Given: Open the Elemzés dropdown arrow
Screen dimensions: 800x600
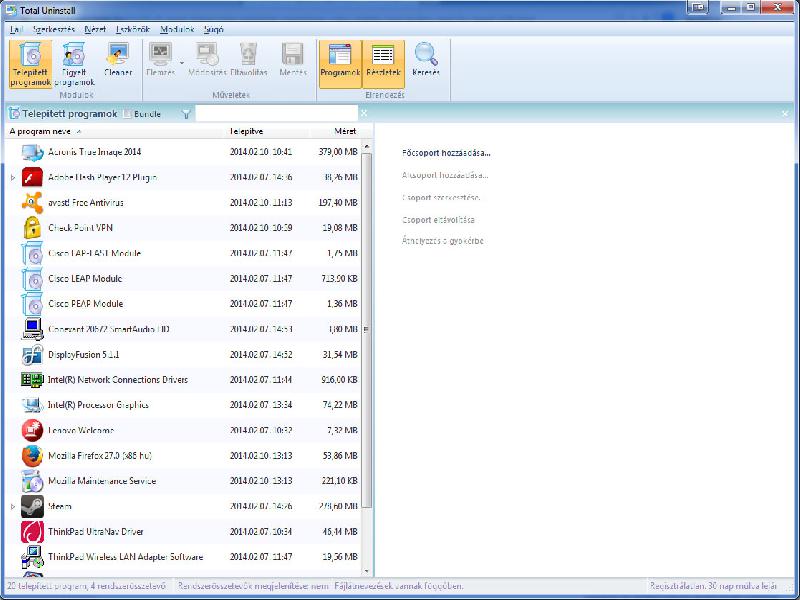Looking at the screenshot, I should (x=182, y=63).
